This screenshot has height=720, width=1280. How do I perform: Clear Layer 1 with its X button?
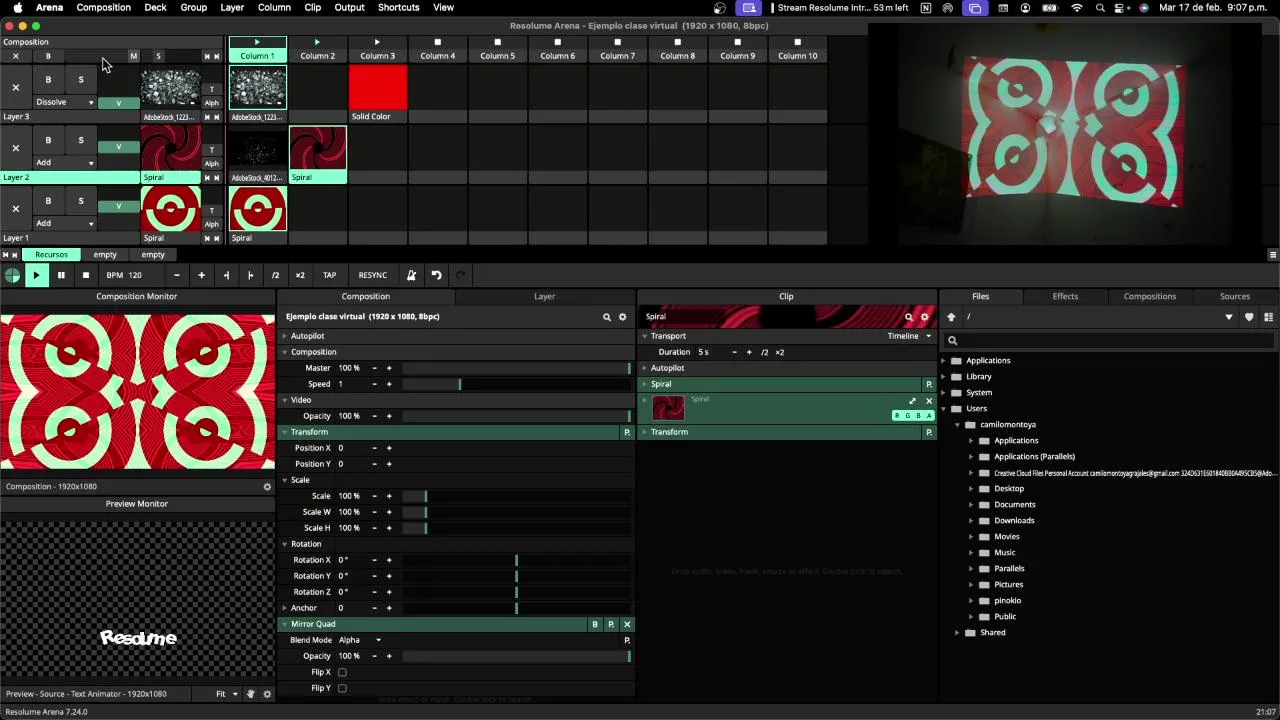pyautogui.click(x=15, y=209)
